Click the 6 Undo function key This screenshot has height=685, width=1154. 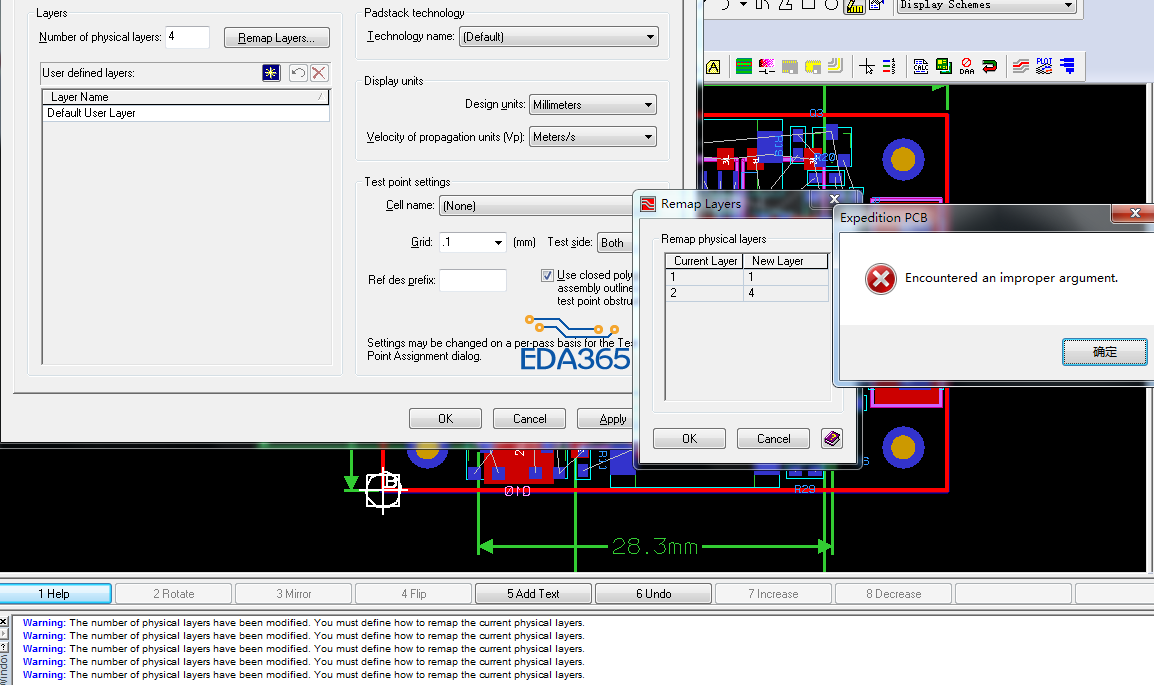(x=654, y=594)
